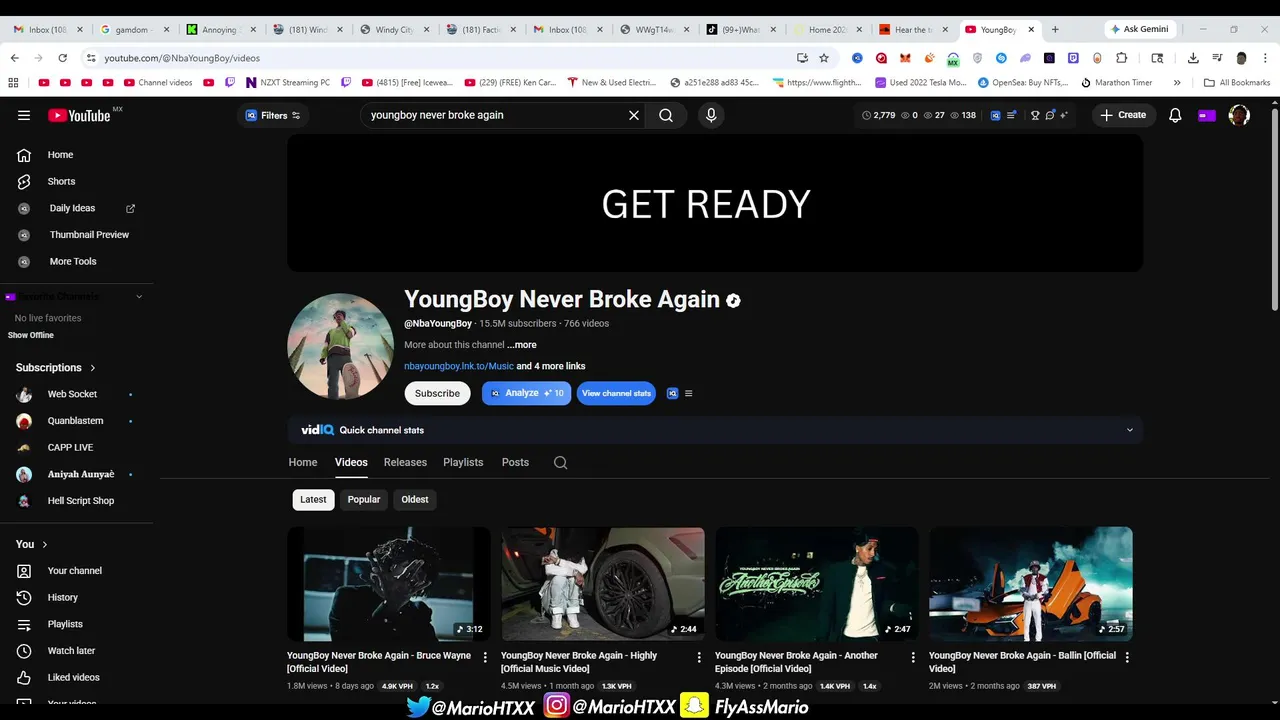
Task: Click the Bruce Wayne video thumbnail
Action: click(388, 584)
